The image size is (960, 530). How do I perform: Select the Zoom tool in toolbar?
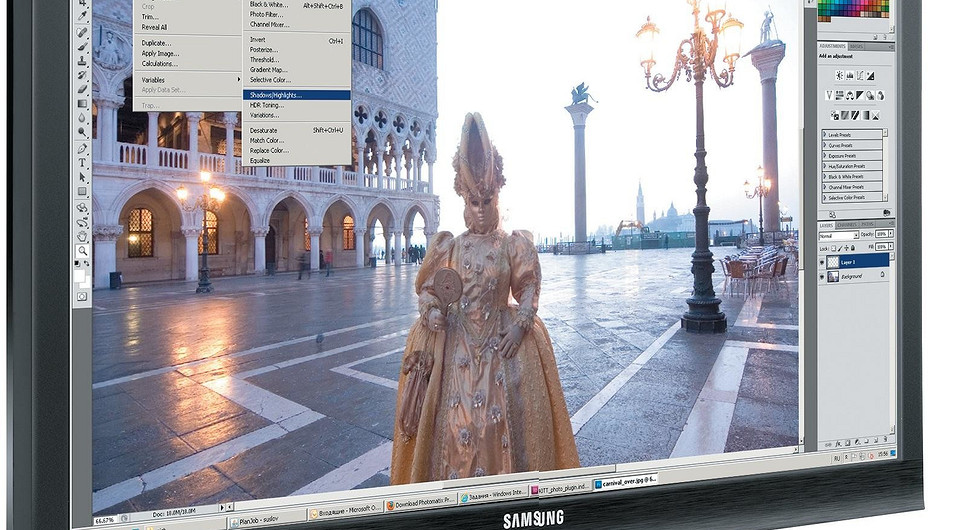click(82, 250)
